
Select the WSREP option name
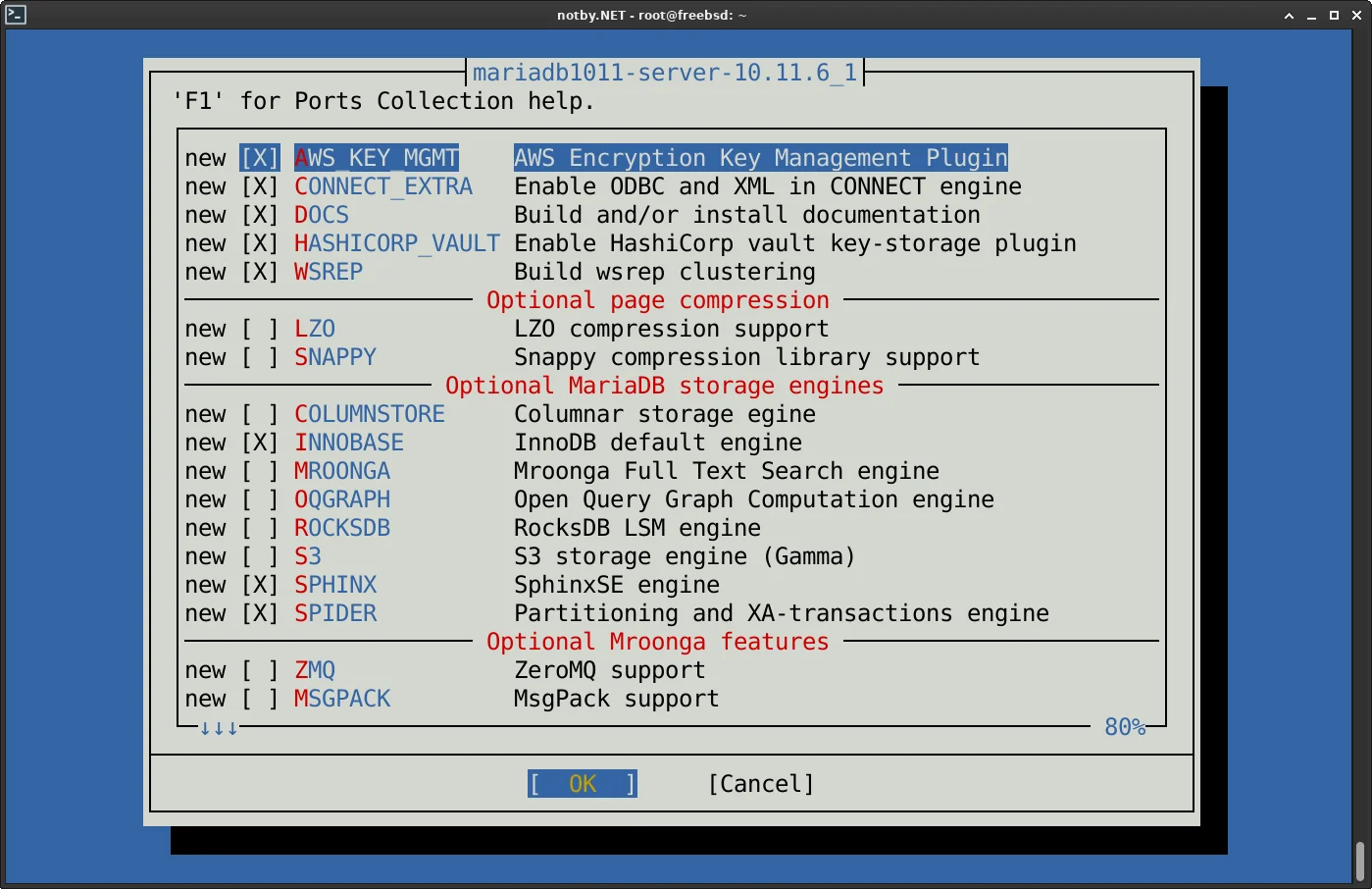[329, 272]
